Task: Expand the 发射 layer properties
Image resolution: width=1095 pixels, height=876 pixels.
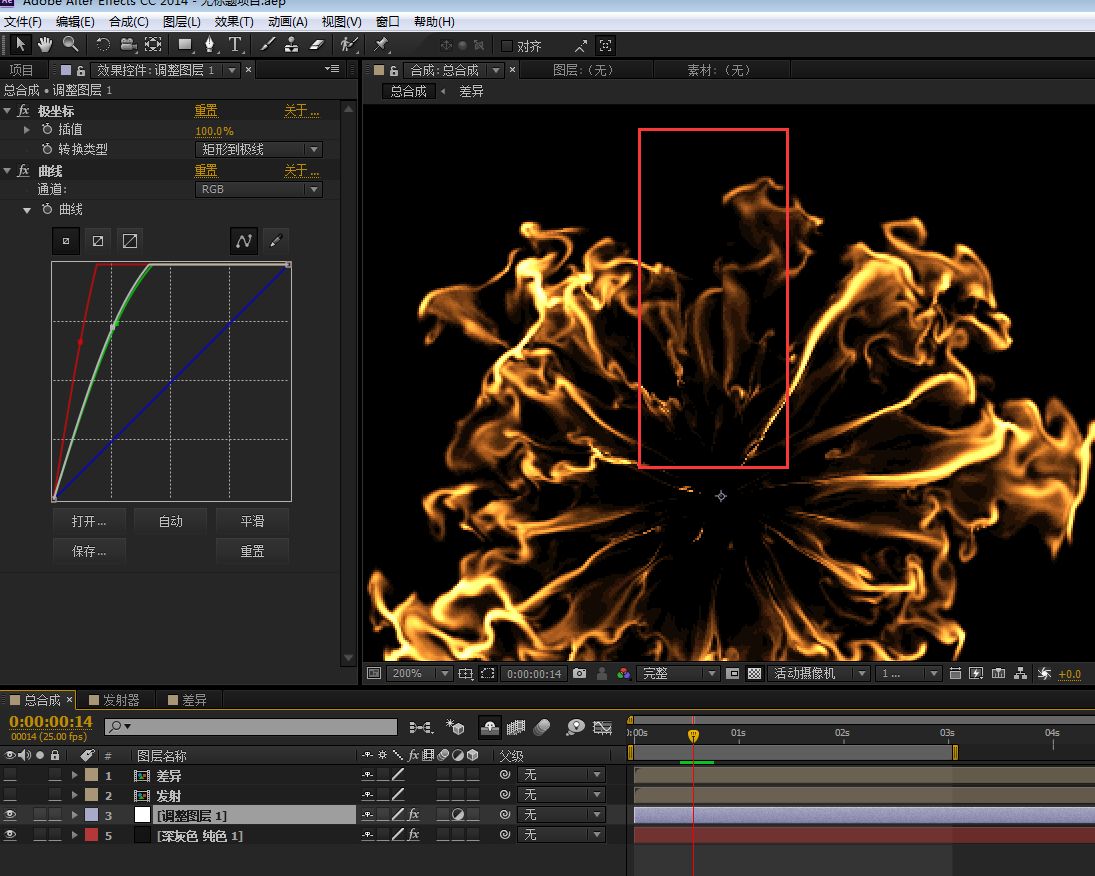Action: tap(75, 795)
